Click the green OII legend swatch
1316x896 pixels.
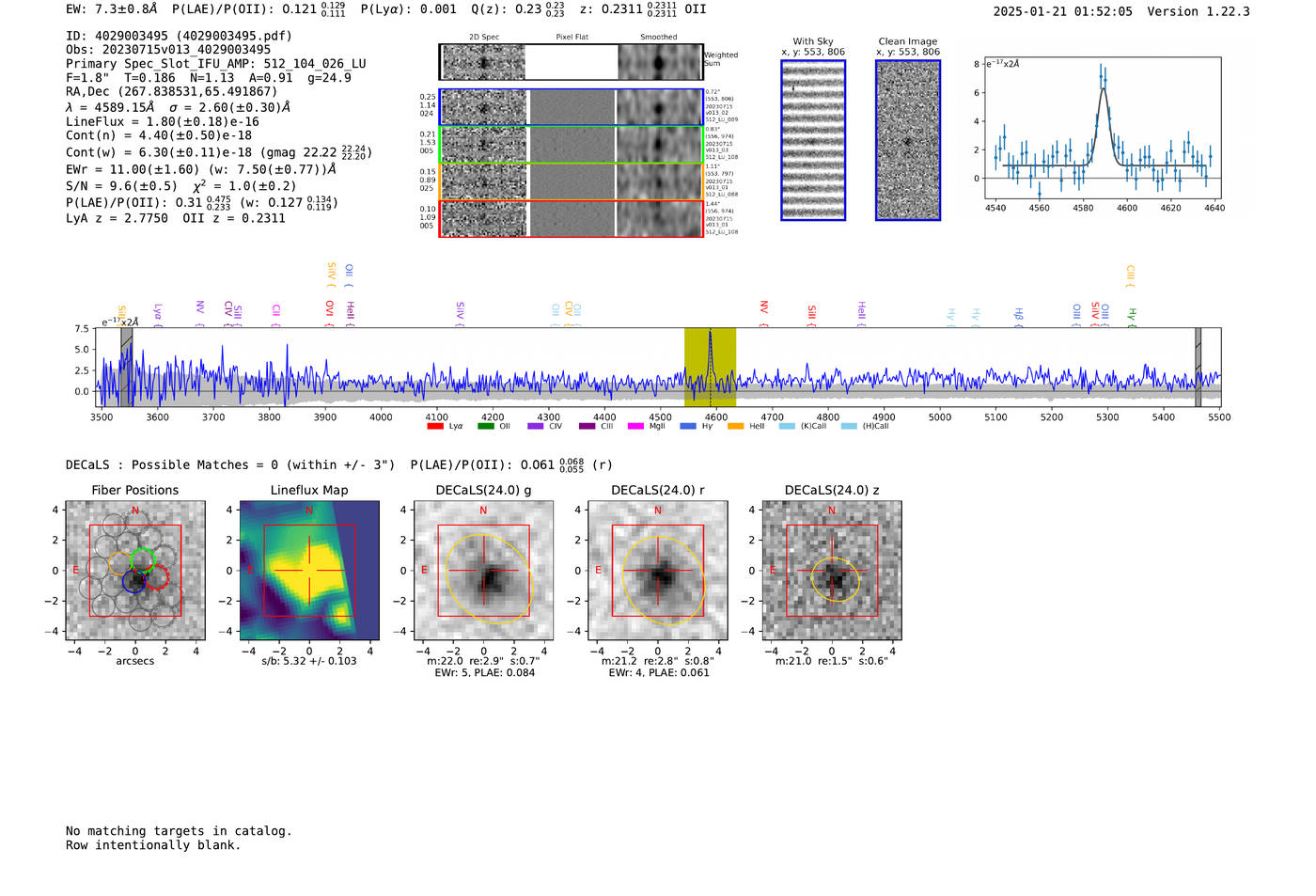pos(485,427)
